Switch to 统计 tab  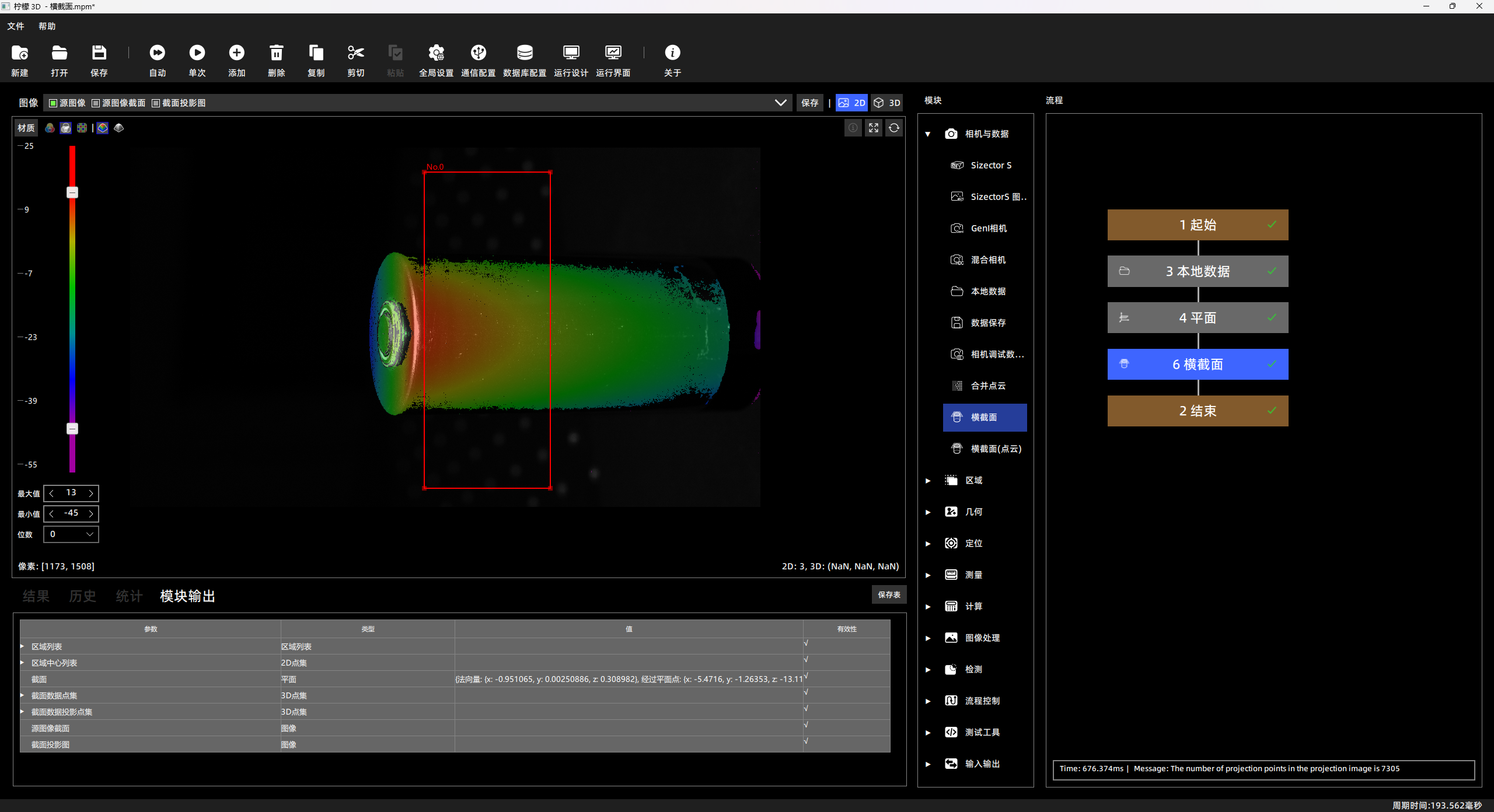[x=129, y=596]
